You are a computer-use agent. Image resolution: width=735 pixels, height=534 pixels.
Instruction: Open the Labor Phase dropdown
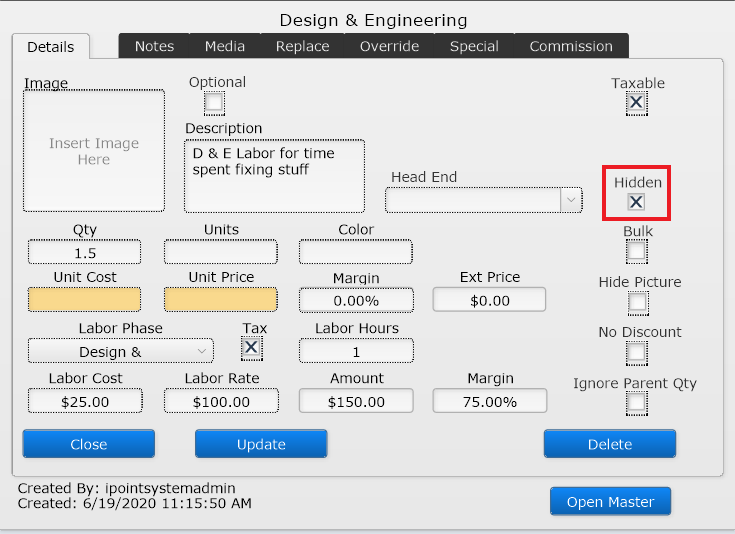tap(120, 351)
